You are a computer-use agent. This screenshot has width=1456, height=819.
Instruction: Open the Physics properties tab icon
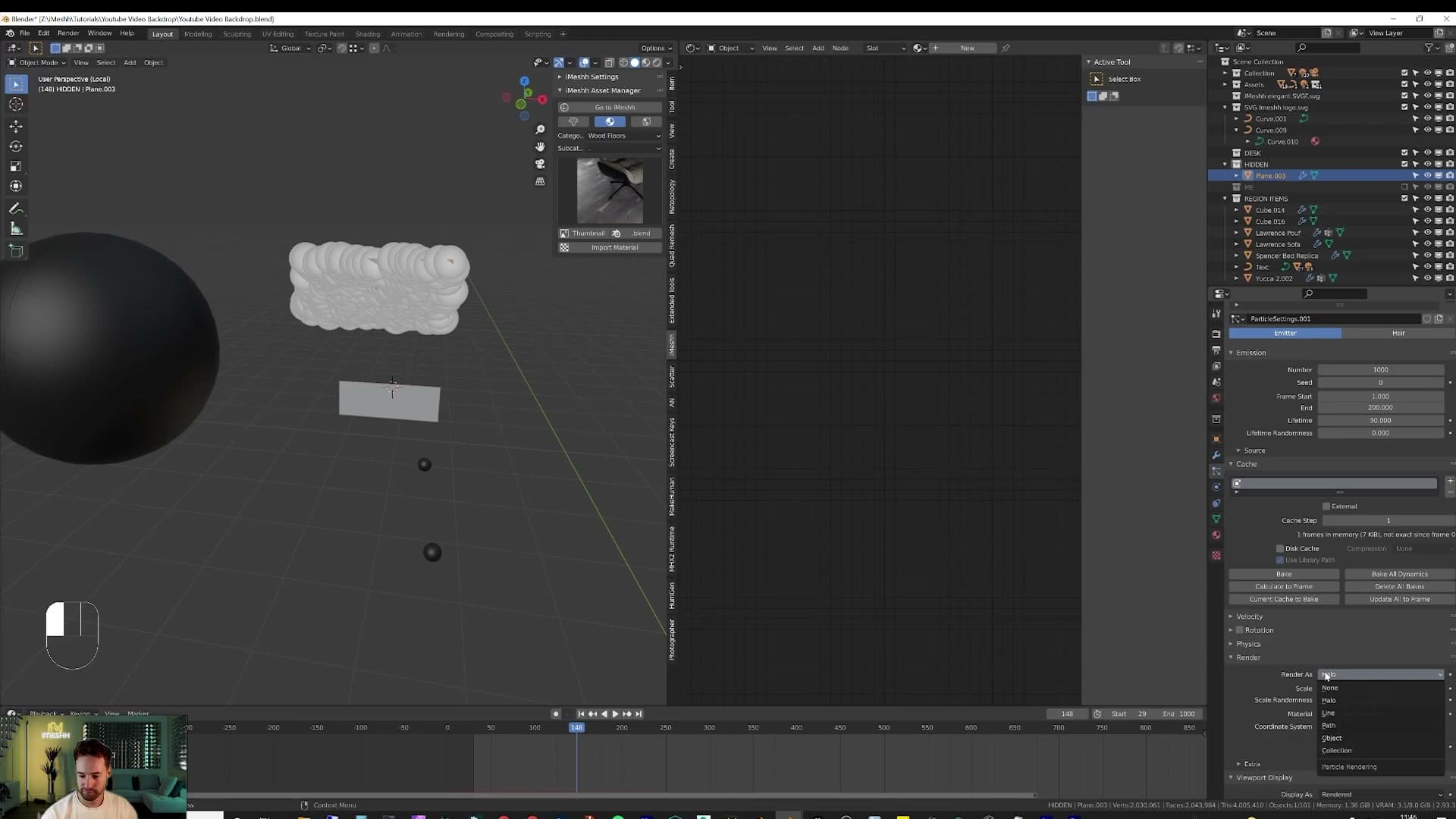tap(1216, 487)
